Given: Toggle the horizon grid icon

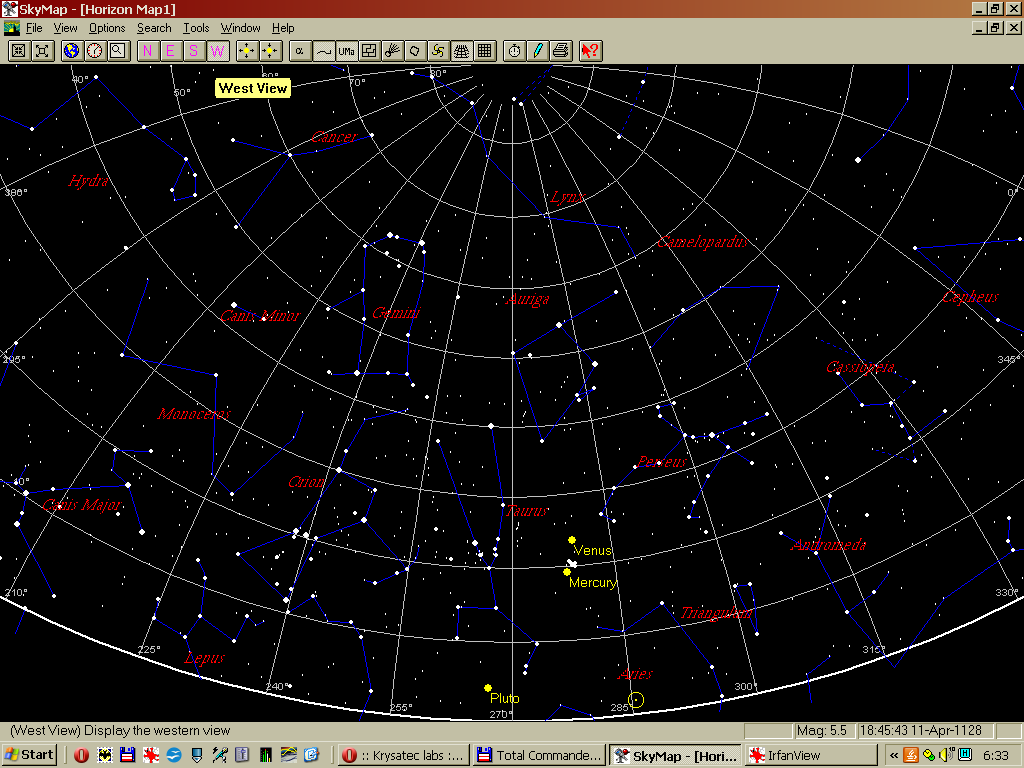Looking at the screenshot, I should [x=462, y=51].
